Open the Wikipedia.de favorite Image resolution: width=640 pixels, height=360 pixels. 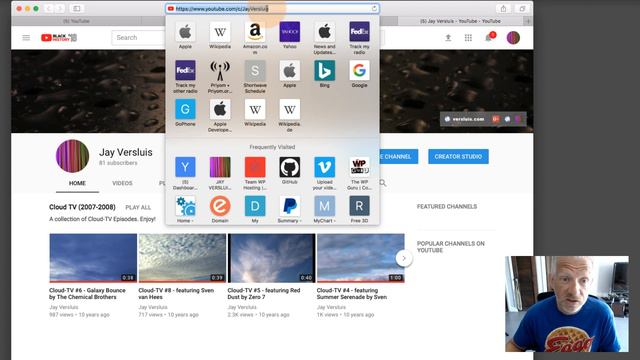point(289,109)
